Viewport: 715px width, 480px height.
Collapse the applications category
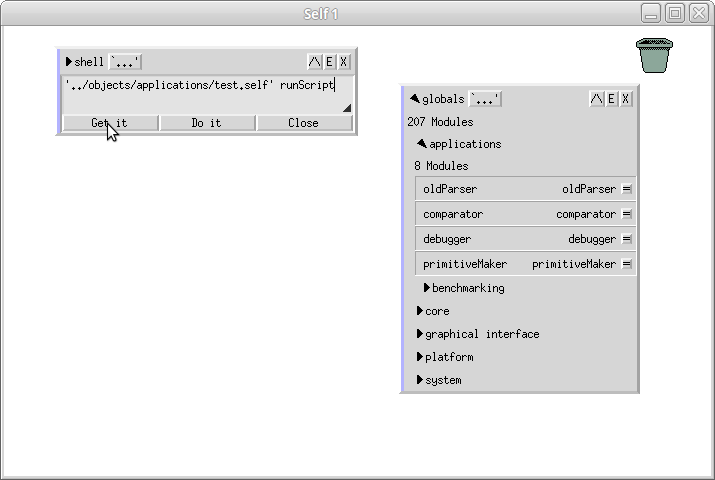422,144
